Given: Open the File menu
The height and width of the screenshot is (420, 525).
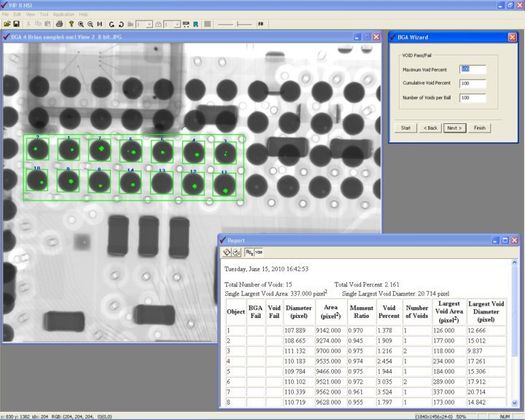Looking at the screenshot, I should coord(5,15).
